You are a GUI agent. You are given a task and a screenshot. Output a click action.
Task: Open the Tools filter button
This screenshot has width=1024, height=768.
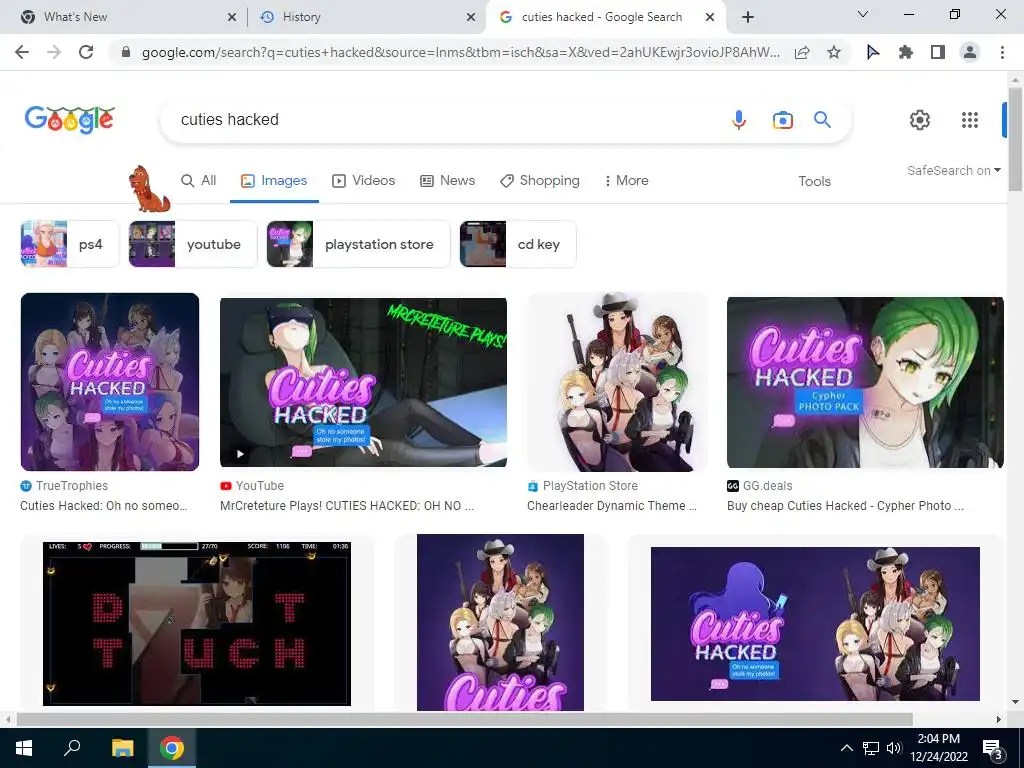[814, 182]
